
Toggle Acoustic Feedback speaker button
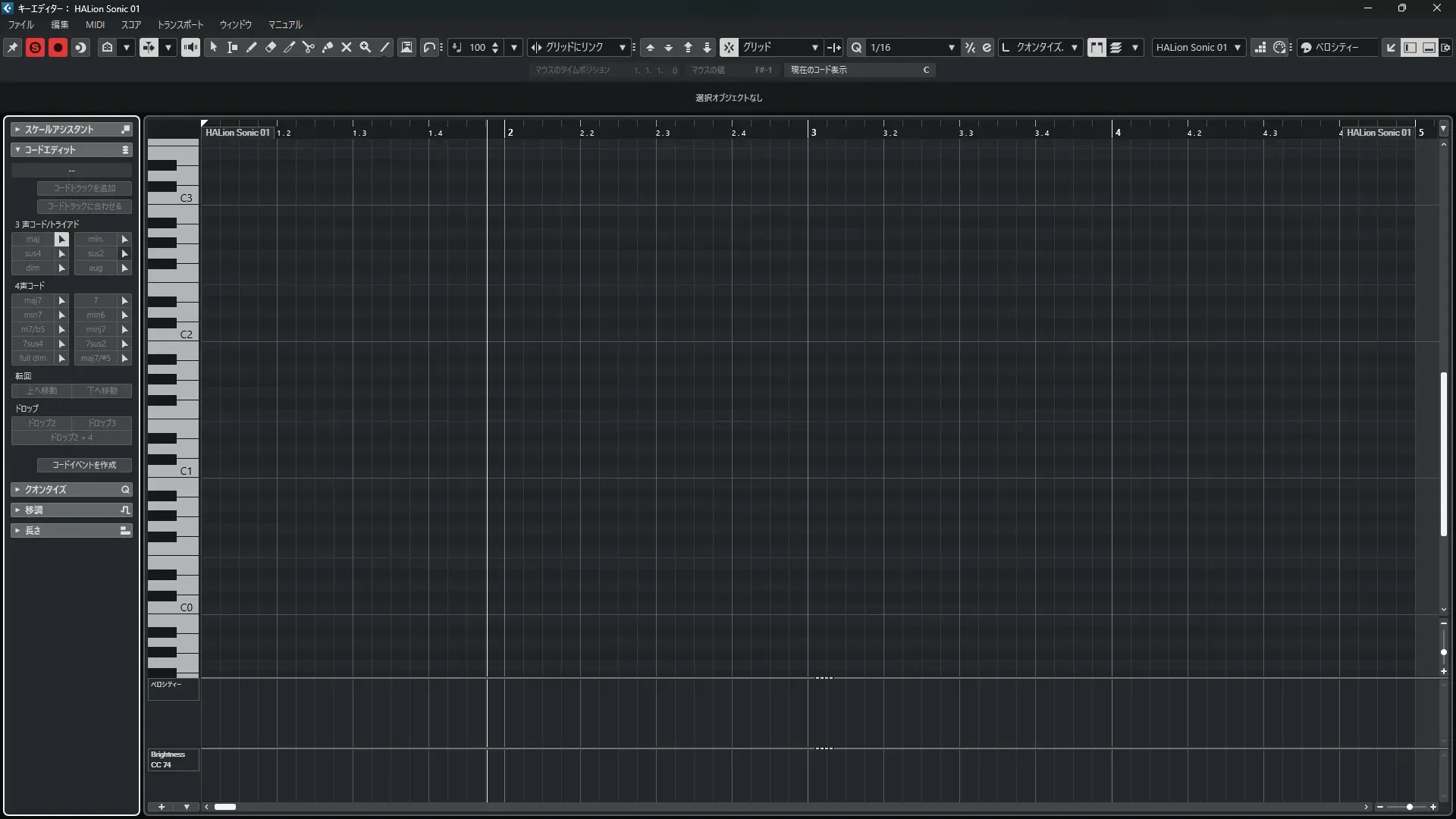(190, 47)
